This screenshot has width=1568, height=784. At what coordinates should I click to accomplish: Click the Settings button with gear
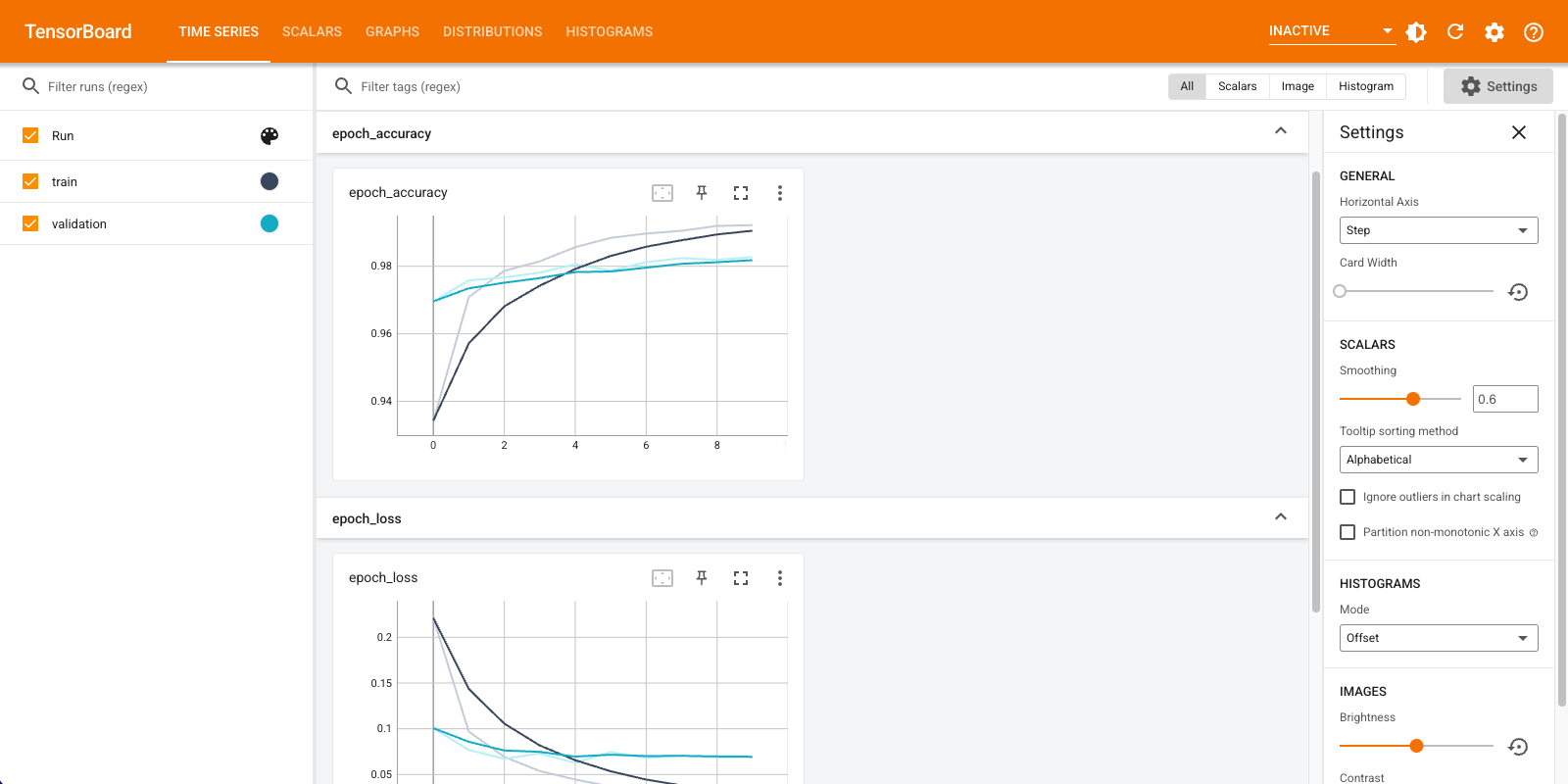pos(1497,86)
